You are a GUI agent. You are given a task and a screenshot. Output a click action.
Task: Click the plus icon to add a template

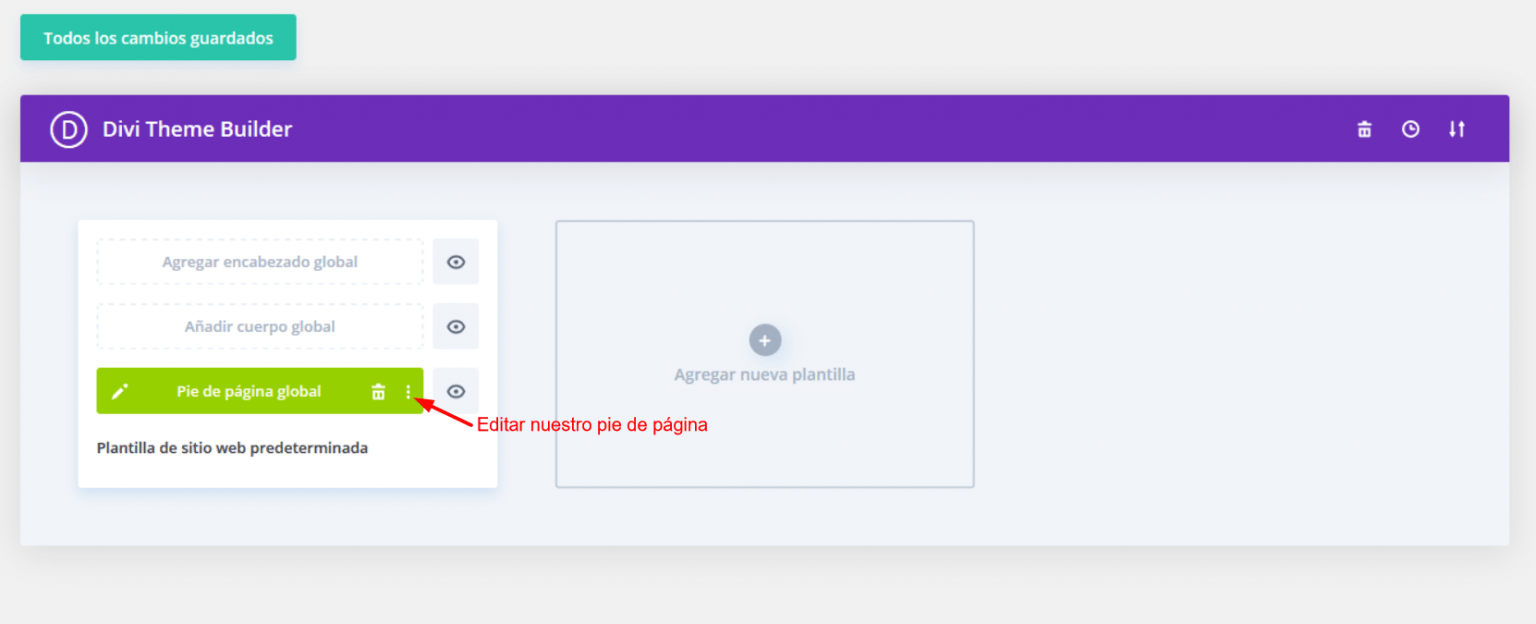(x=765, y=340)
